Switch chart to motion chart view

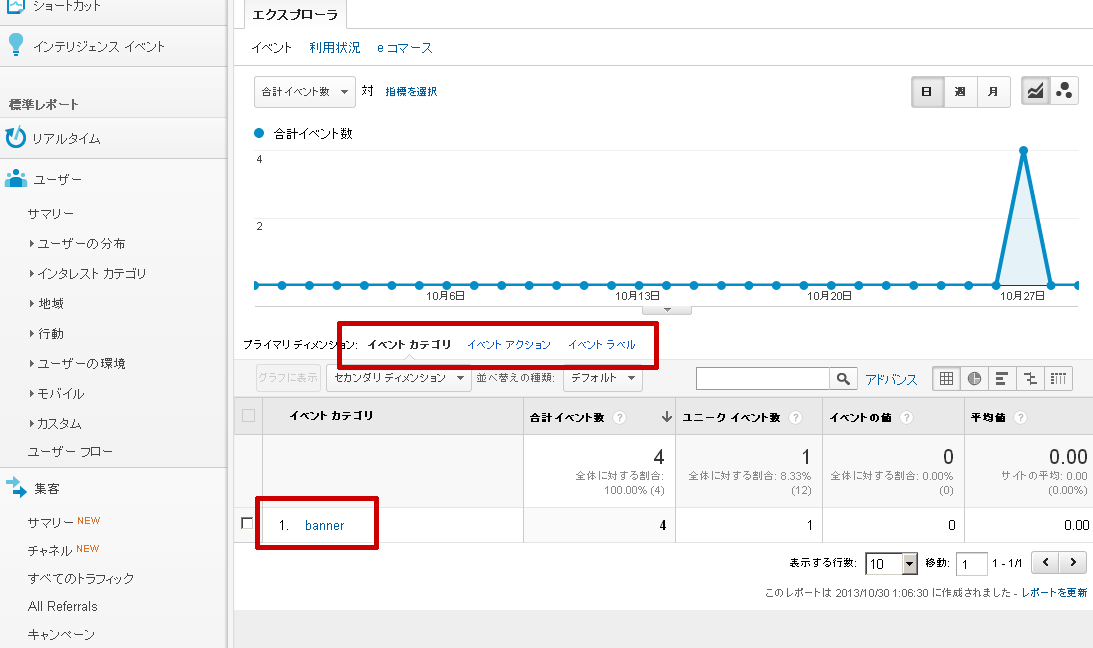pos(1064,91)
